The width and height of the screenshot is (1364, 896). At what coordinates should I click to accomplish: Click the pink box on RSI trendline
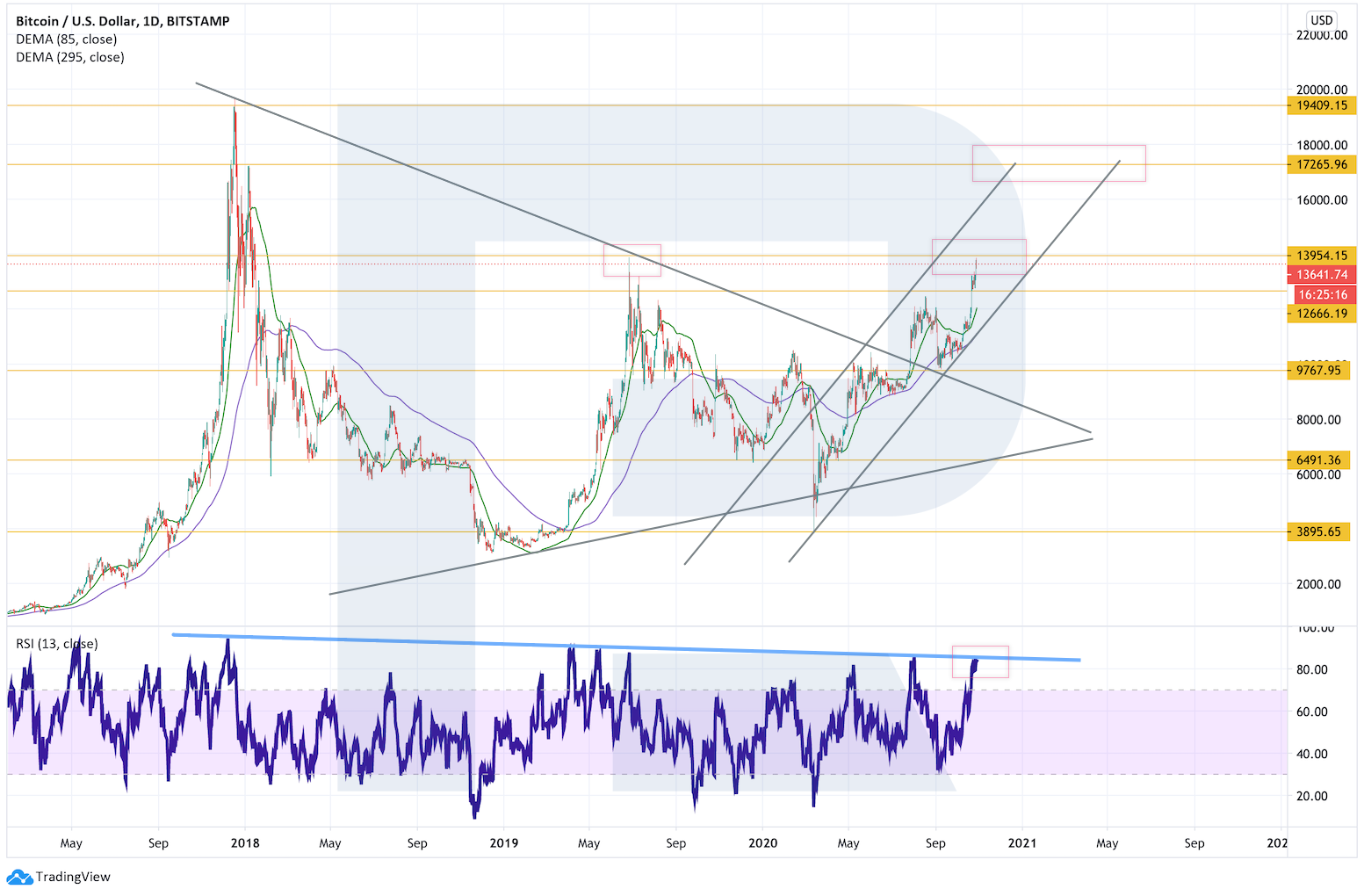click(980, 661)
